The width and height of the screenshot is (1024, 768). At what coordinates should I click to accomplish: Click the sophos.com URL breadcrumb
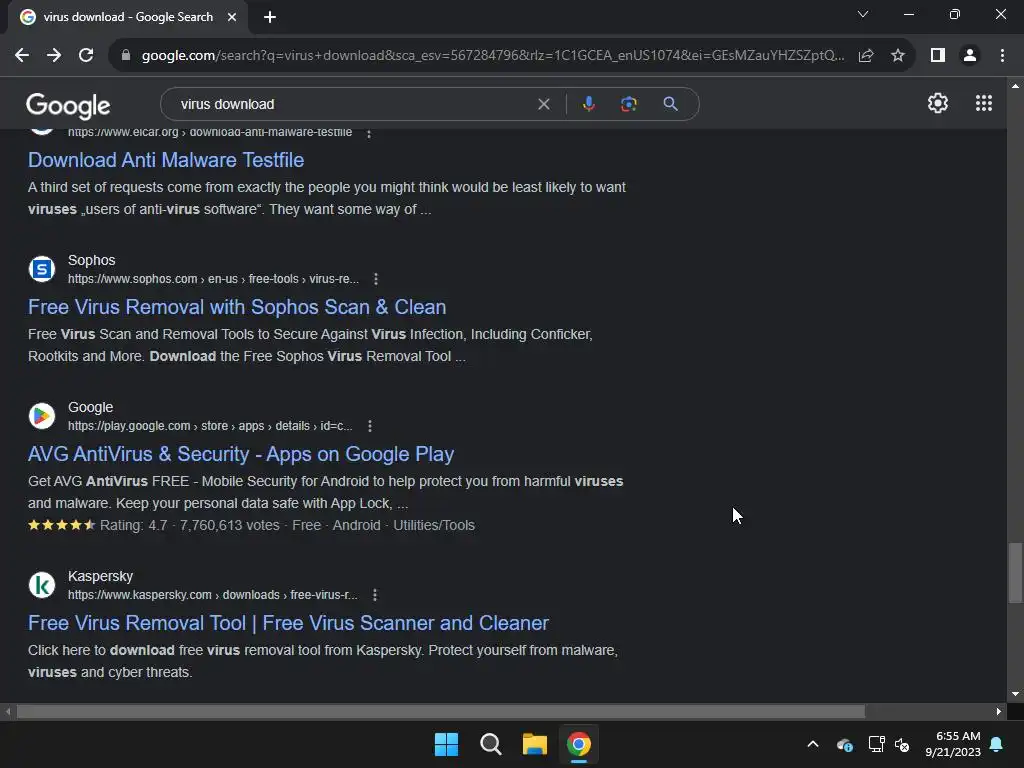coord(214,279)
